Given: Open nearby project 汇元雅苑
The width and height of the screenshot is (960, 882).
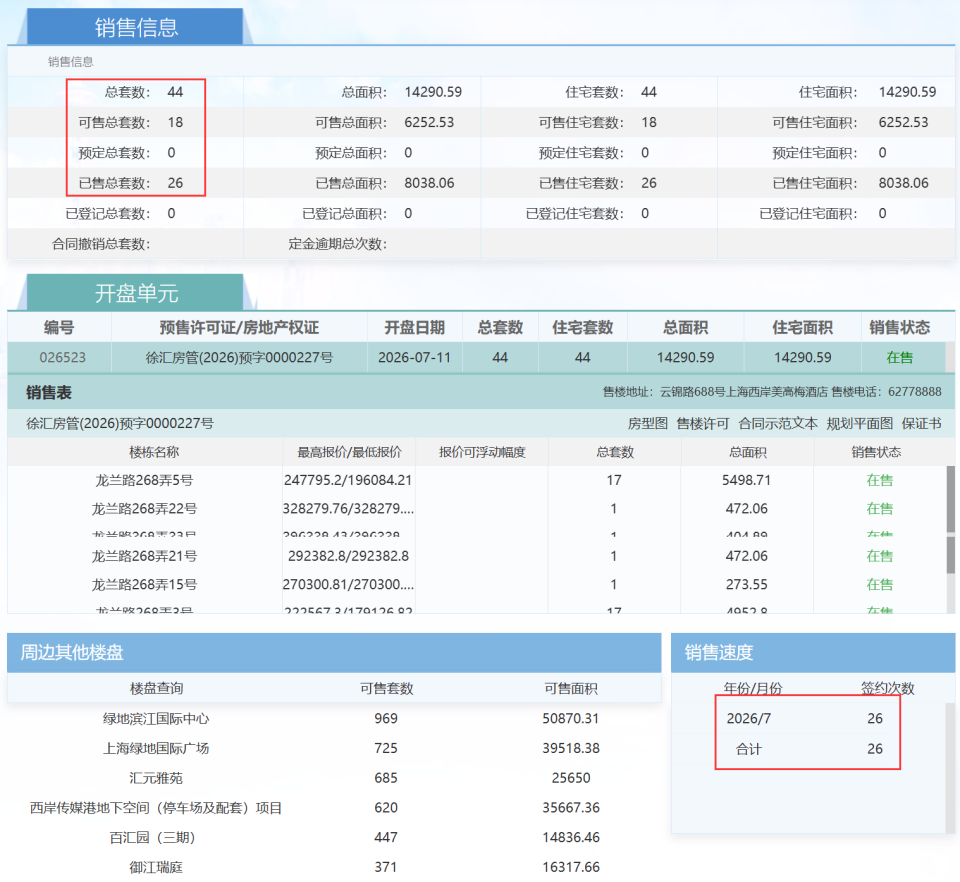Looking at the screenshot, I should coord(156,778).
